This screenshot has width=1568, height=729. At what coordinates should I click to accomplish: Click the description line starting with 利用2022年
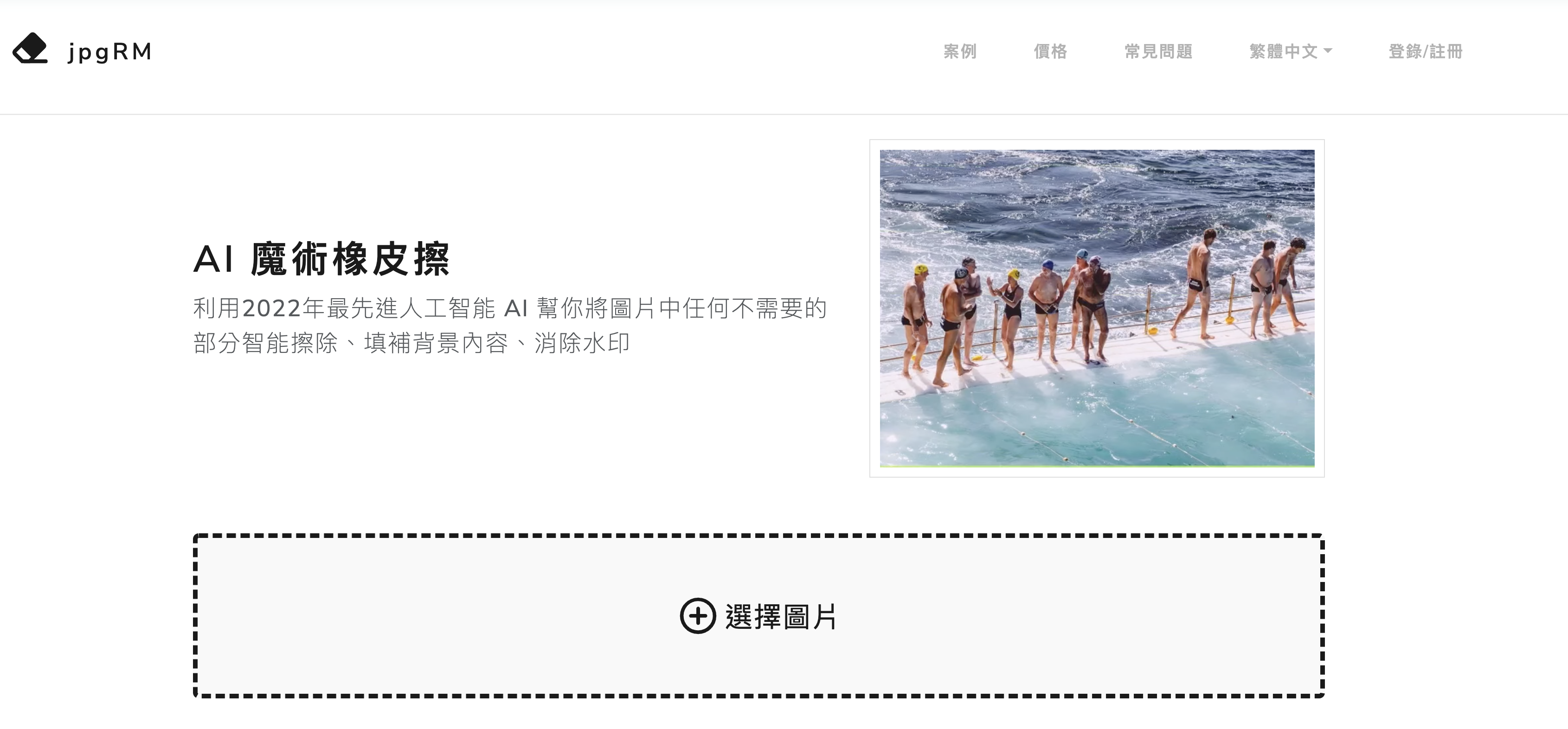click(510, 308)
